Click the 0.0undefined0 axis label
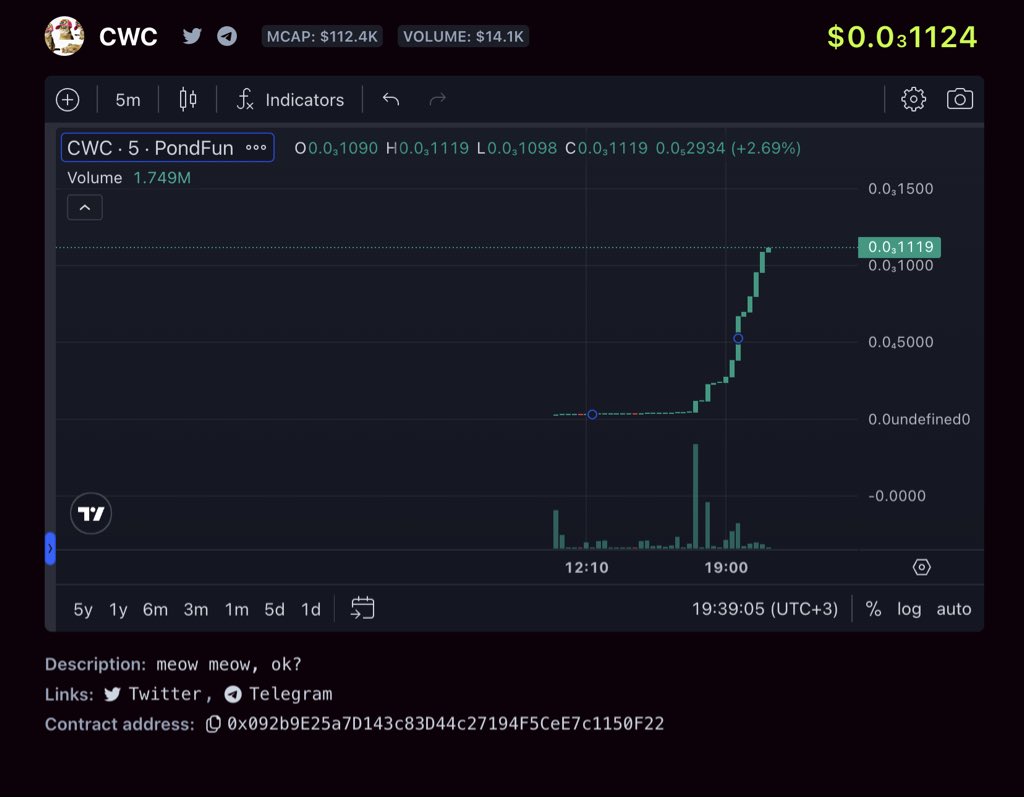Viewport: 1024px width, 797px height. [x=919, y=419]
